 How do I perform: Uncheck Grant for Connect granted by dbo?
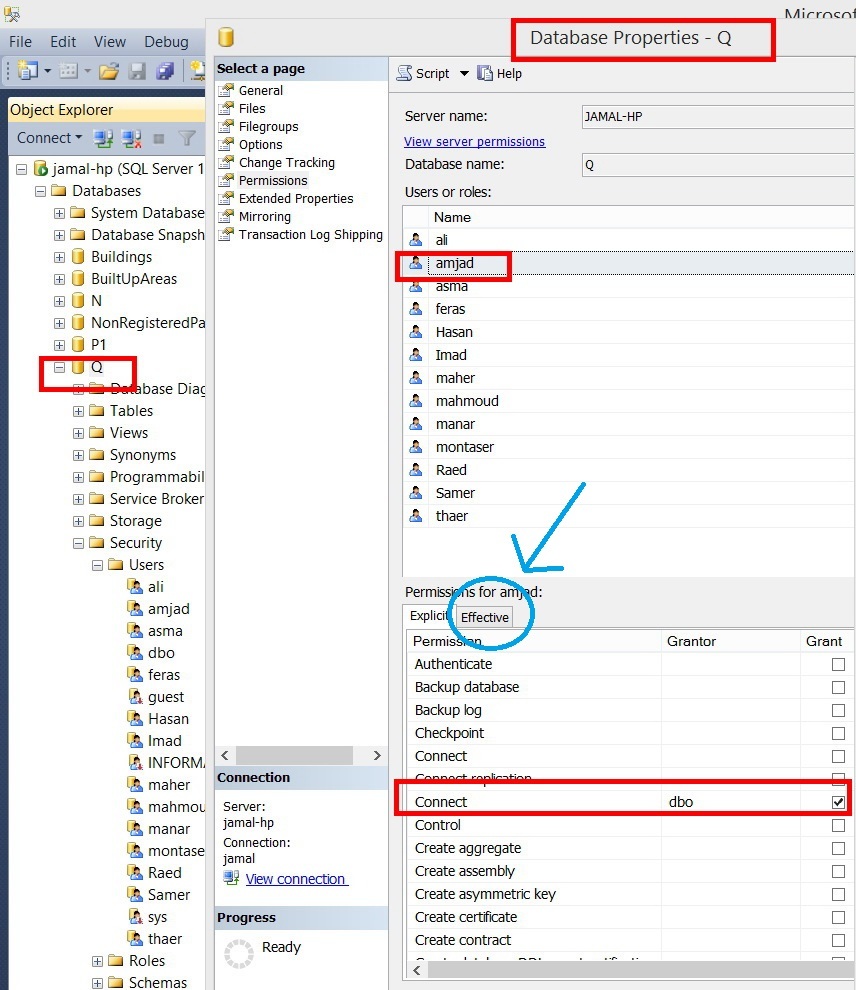[x=838, y=802]
